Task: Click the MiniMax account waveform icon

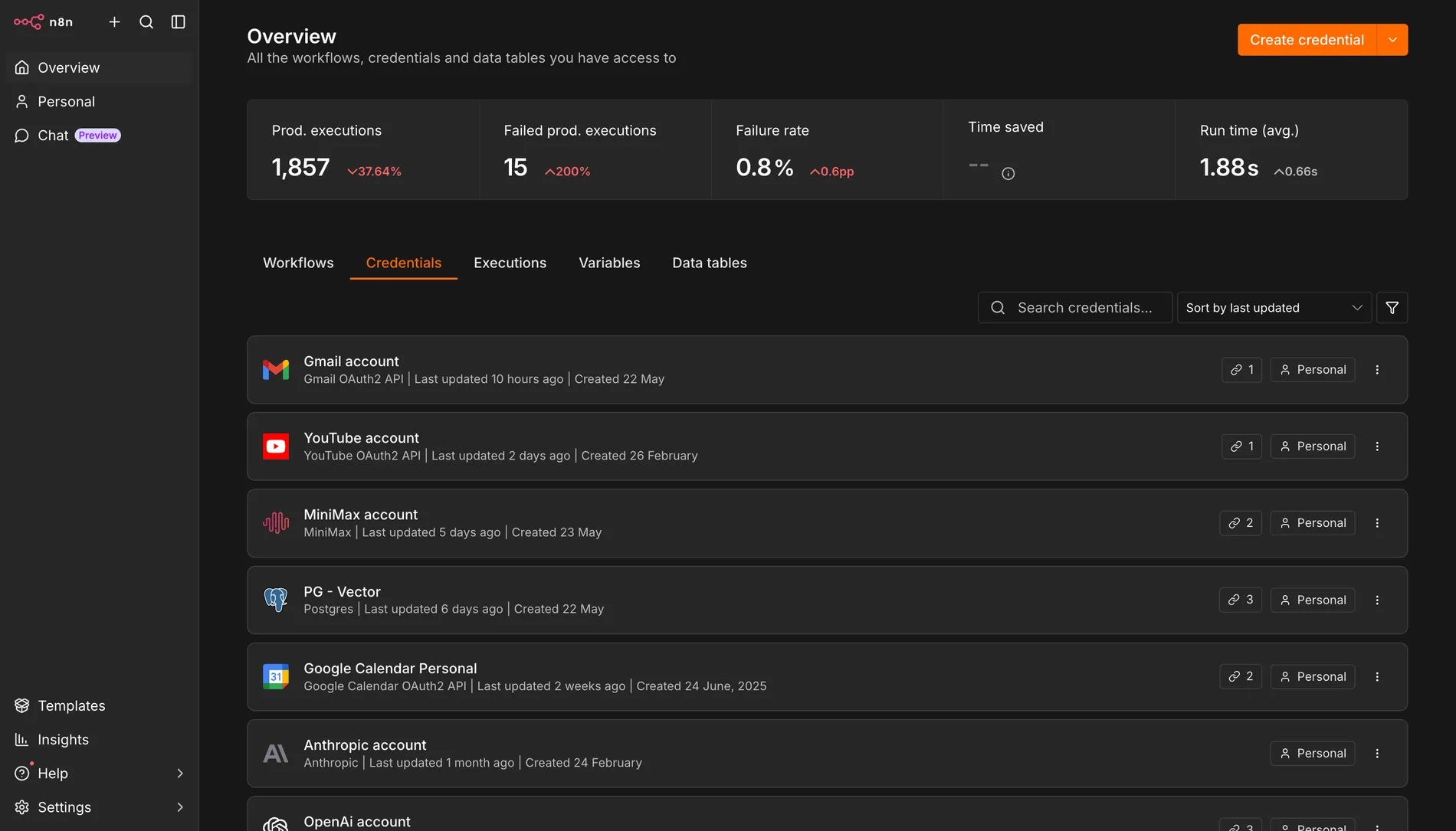Action: pyautogui.click(x=276, y=523)
